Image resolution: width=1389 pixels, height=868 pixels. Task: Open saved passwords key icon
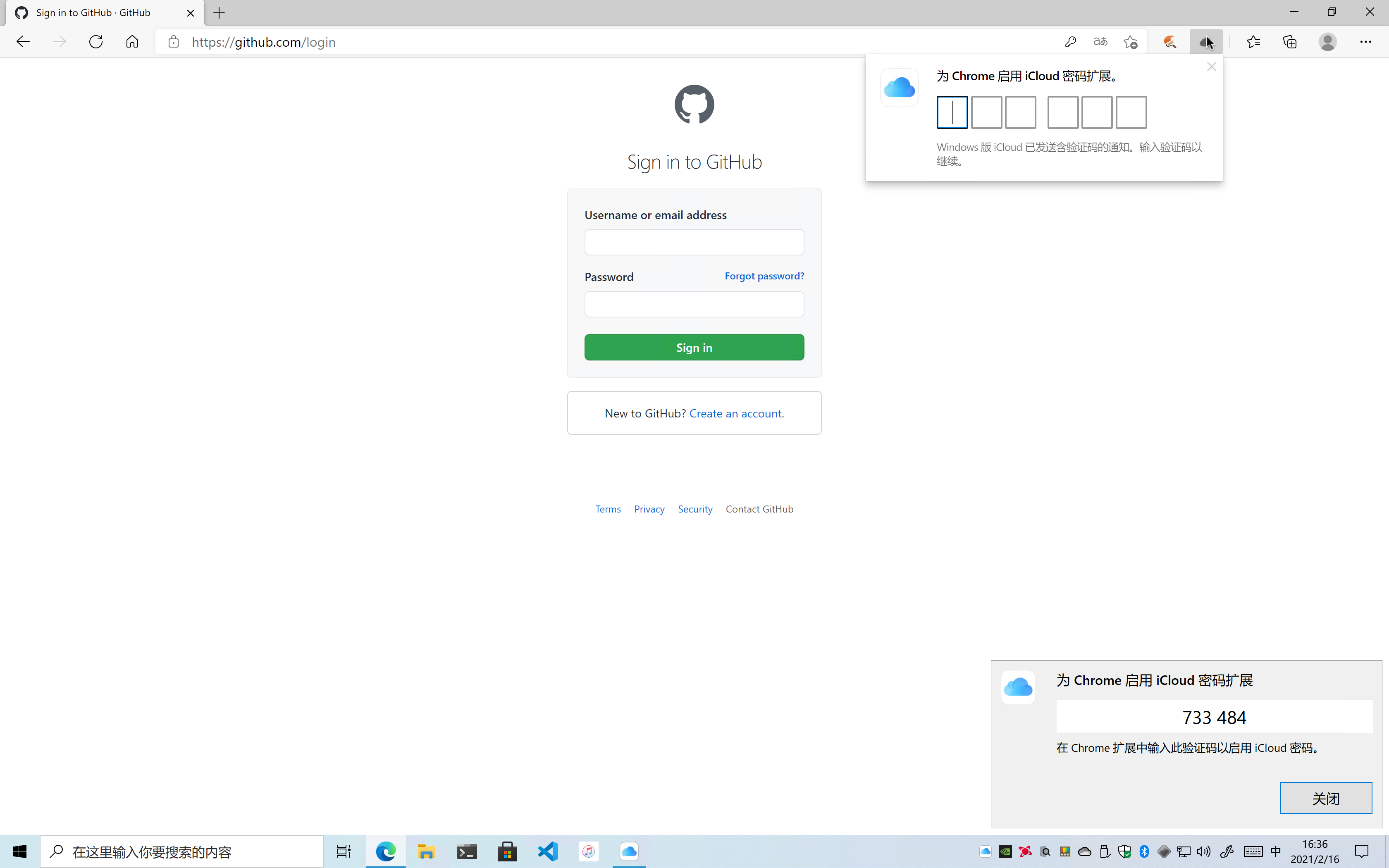click(1070, 42)
